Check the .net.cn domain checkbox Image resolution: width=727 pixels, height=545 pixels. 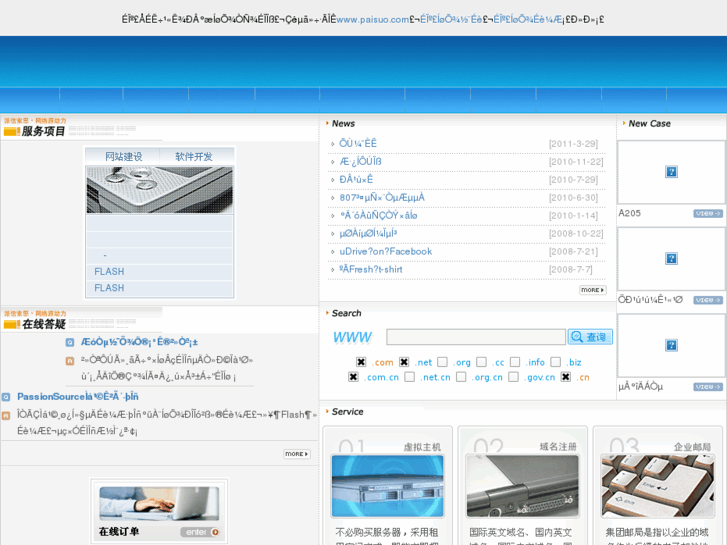409,377
